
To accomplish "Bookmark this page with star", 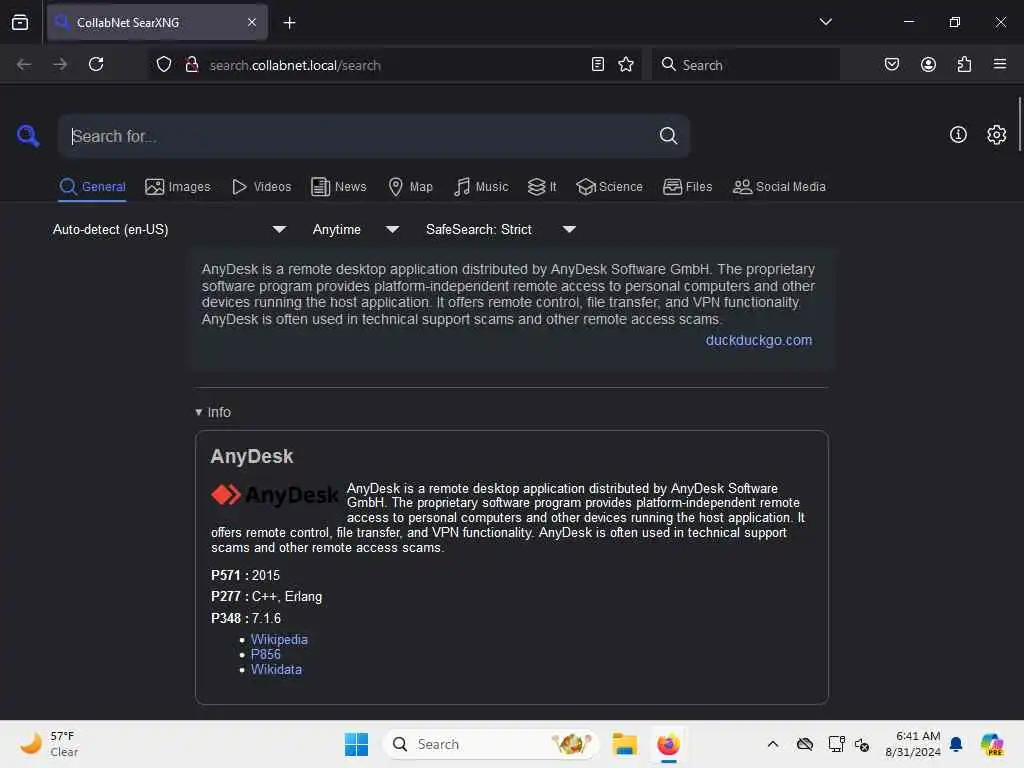I will (x=626, y=64).
